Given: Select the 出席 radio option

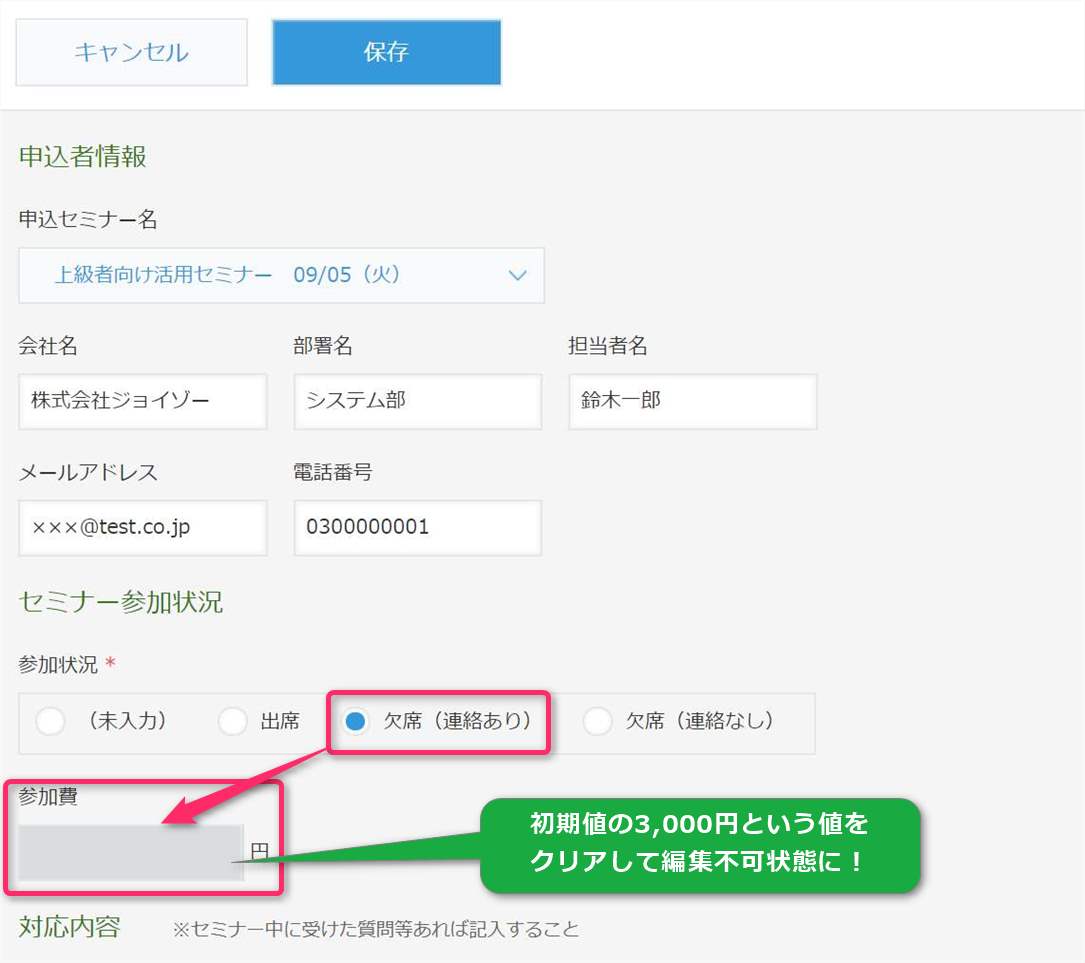Looking at the screenshot, I should coord(232,722).
